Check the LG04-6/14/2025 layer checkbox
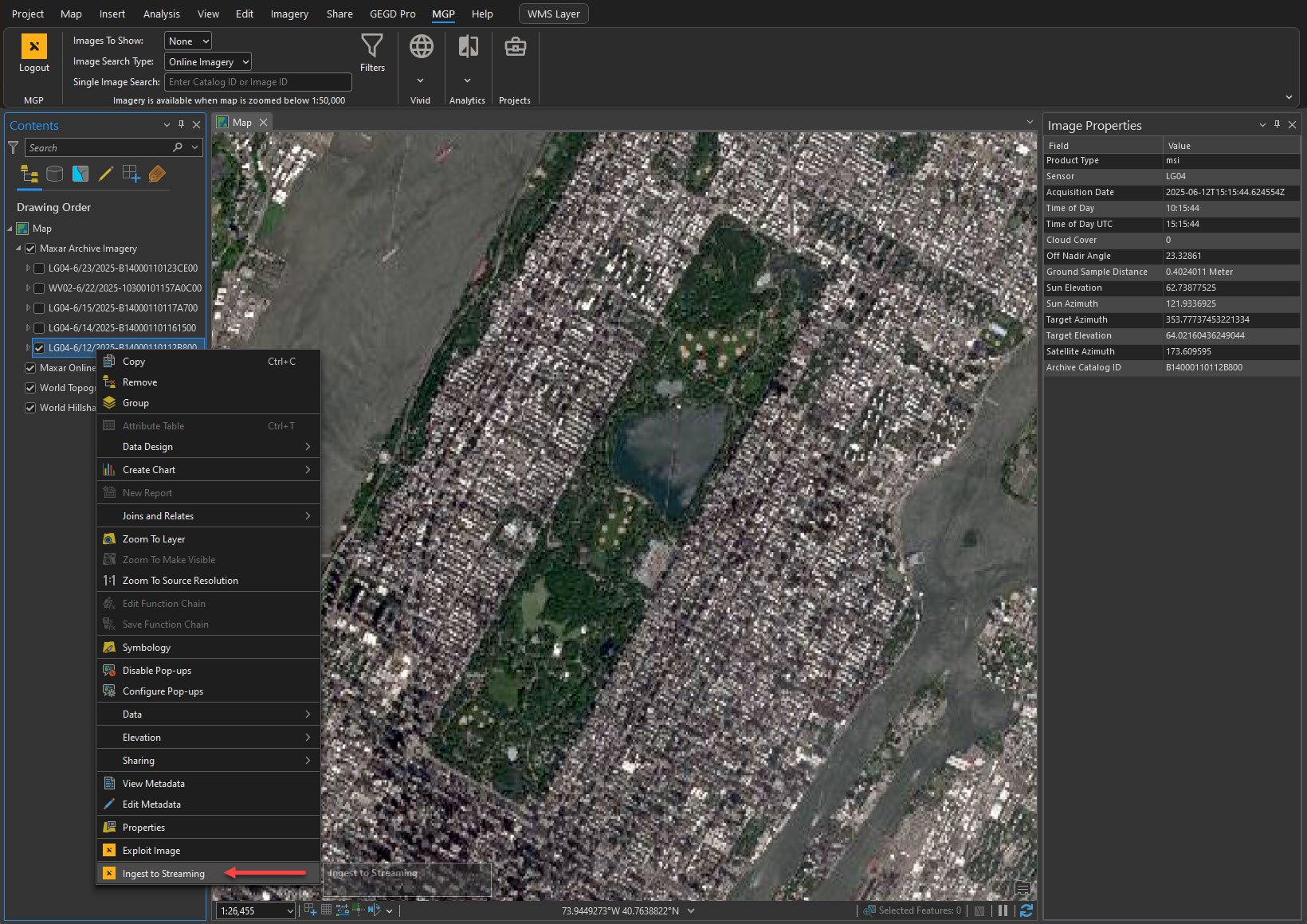 [39, 328]
